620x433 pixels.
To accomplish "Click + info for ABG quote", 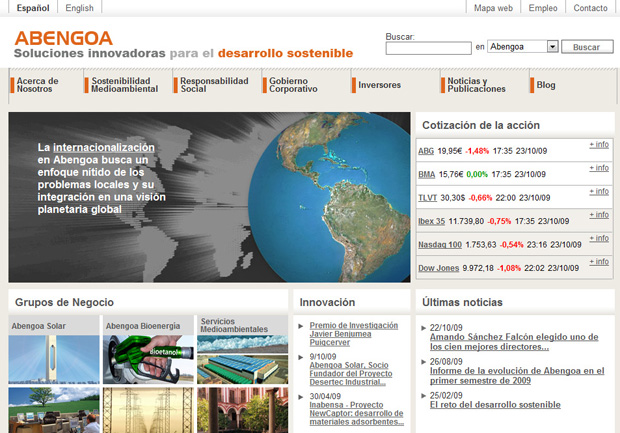I will [599, 145].
